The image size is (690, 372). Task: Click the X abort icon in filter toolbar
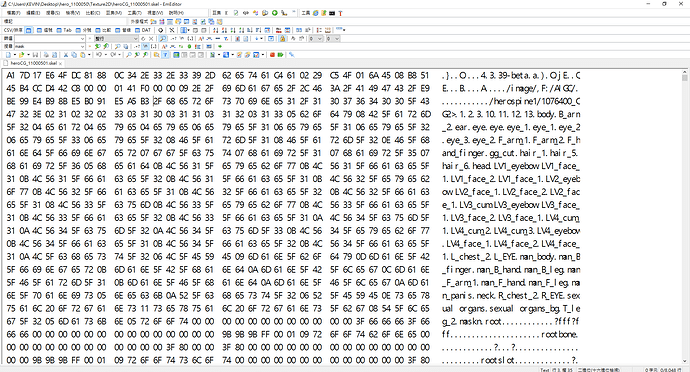(x=151, y=38)
